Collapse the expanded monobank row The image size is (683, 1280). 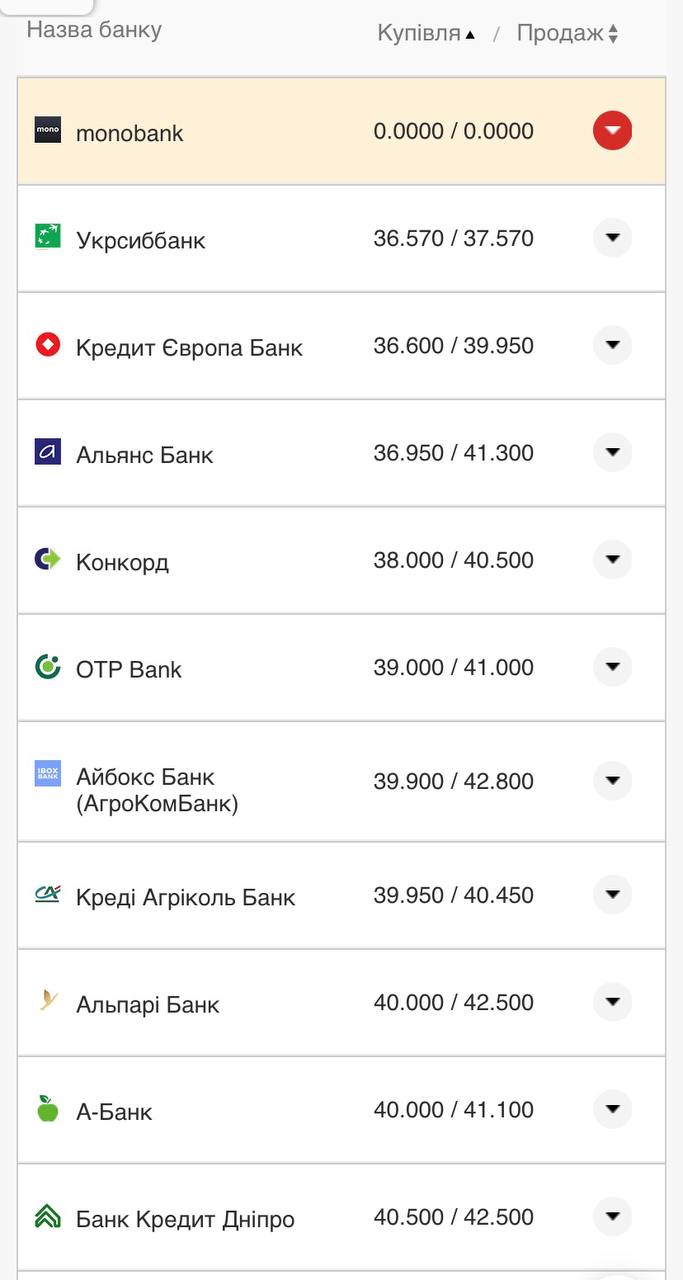612,130
